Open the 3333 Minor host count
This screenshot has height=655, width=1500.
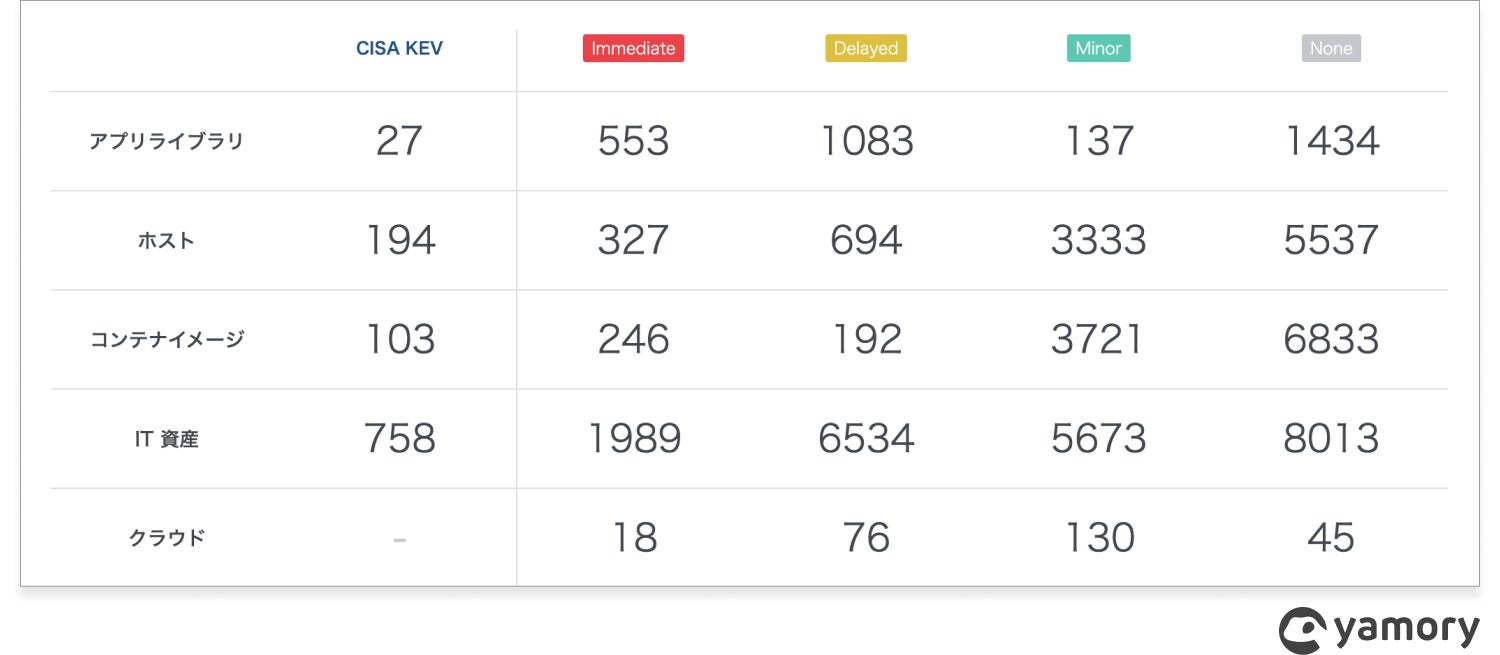tap(1098, 240)
